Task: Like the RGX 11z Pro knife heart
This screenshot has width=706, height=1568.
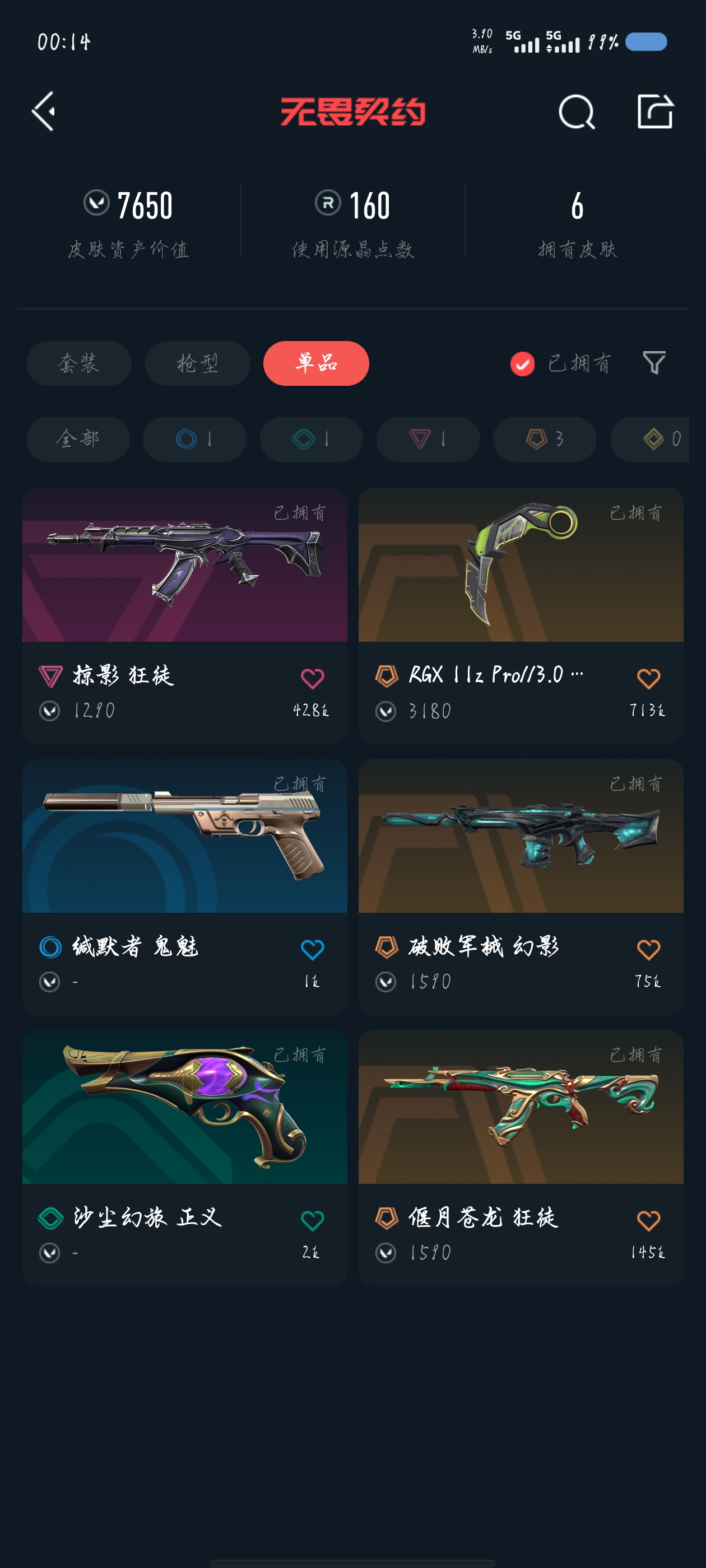Action: 648,678
